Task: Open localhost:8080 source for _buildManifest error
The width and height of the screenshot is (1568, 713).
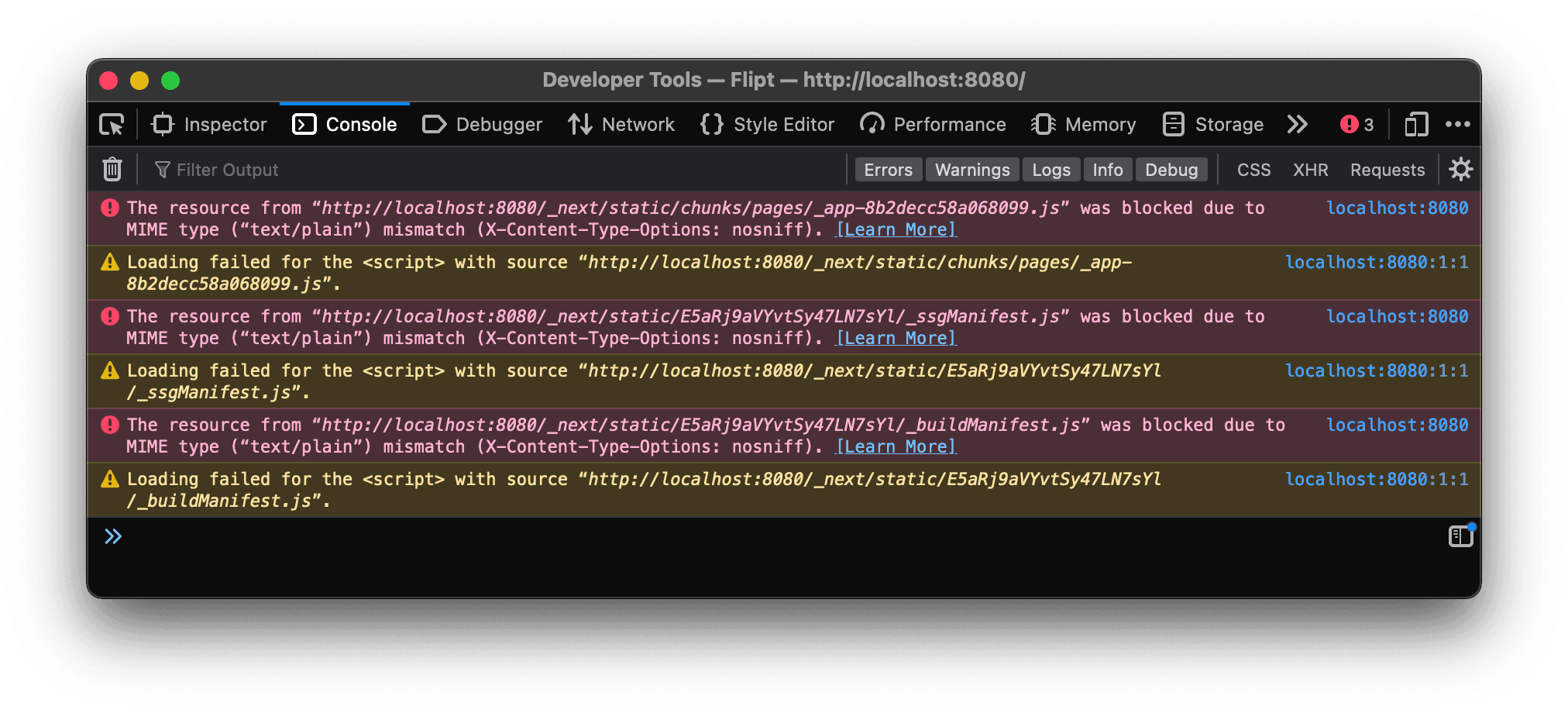Action: click(x=1397, y=425)
